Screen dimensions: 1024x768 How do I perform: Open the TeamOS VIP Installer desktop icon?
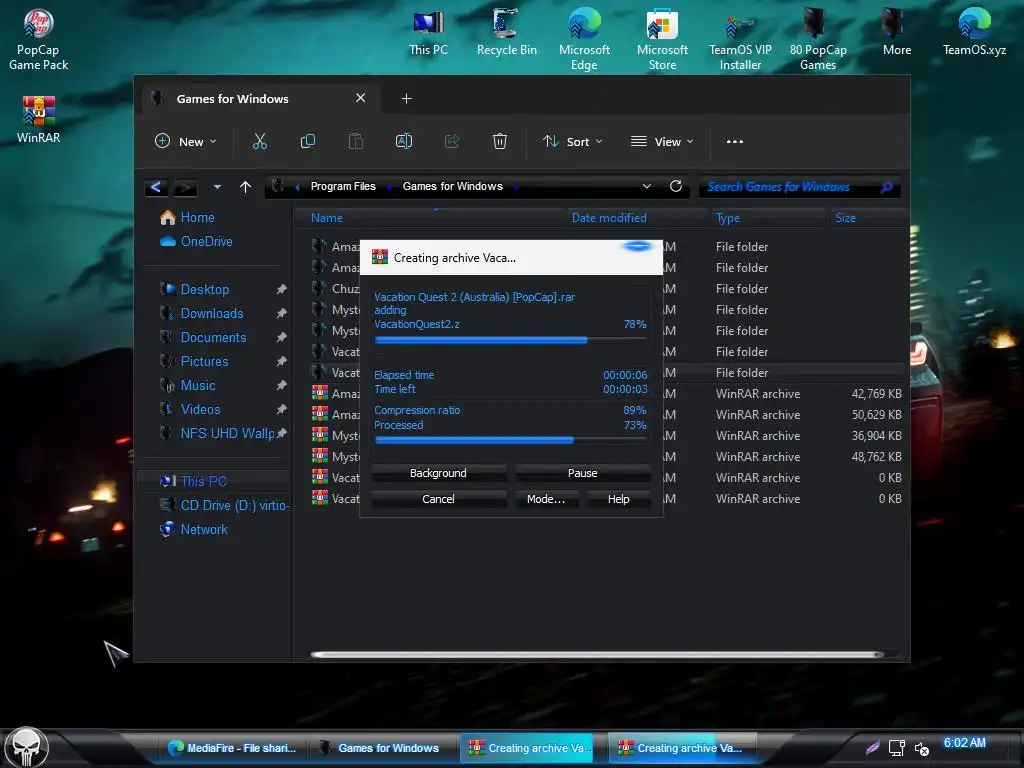click(740, 40)
